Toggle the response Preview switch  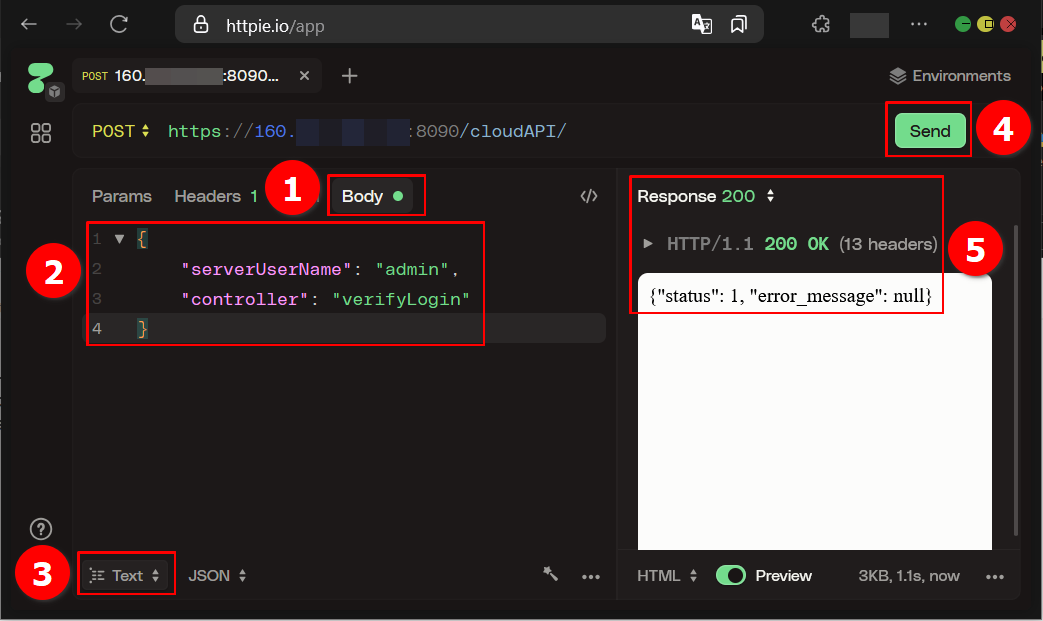[730, 576]
